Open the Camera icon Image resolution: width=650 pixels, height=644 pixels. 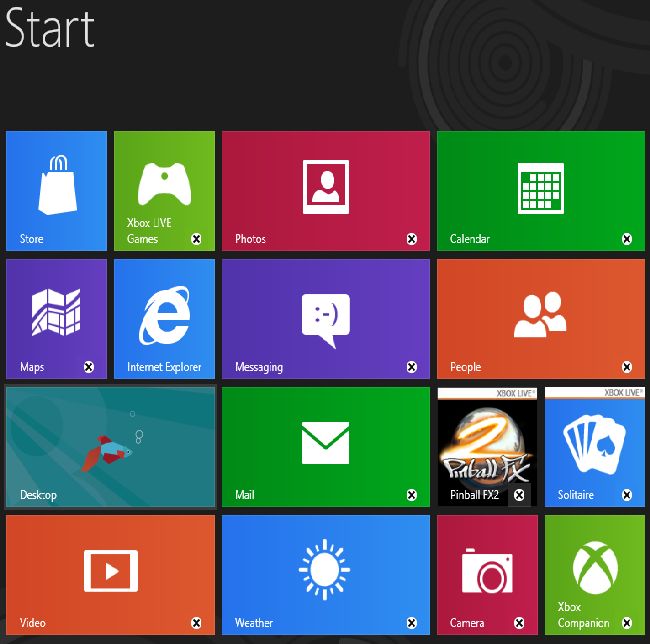coord(487,571)
